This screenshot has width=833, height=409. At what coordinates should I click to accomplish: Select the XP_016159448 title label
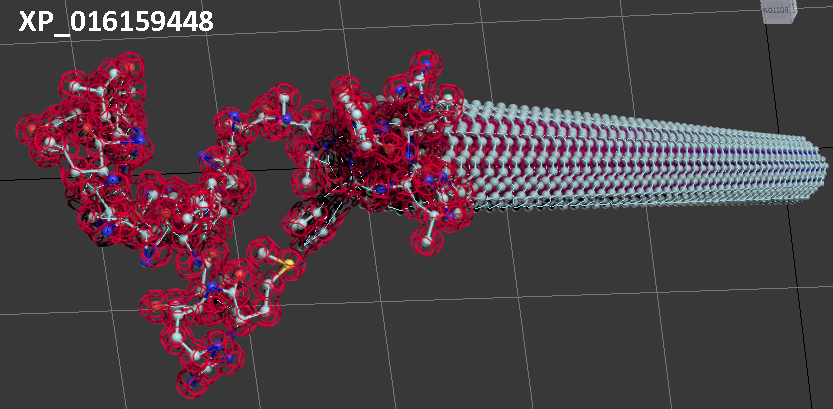point(115,21)
